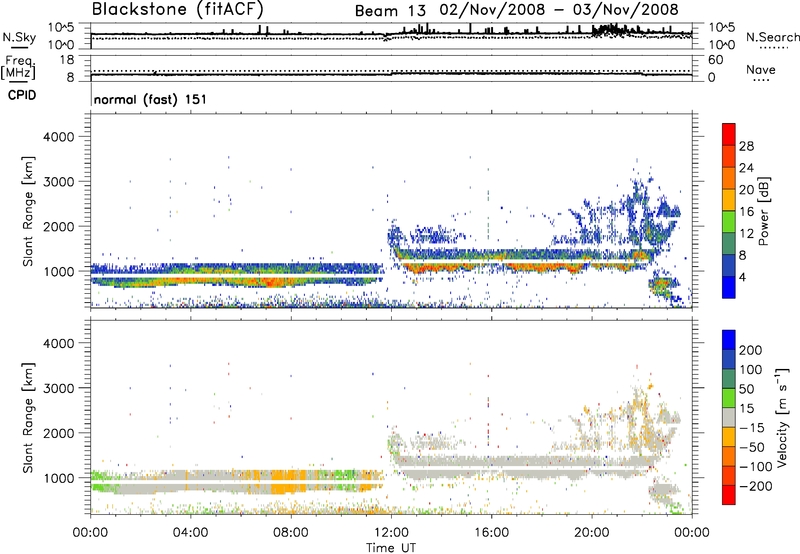Image resolution: width=800 pixels, height=554 pixels.
Task: Click the 20:00 time axis label
Action: pyautogui.click(x=592, y=533)
